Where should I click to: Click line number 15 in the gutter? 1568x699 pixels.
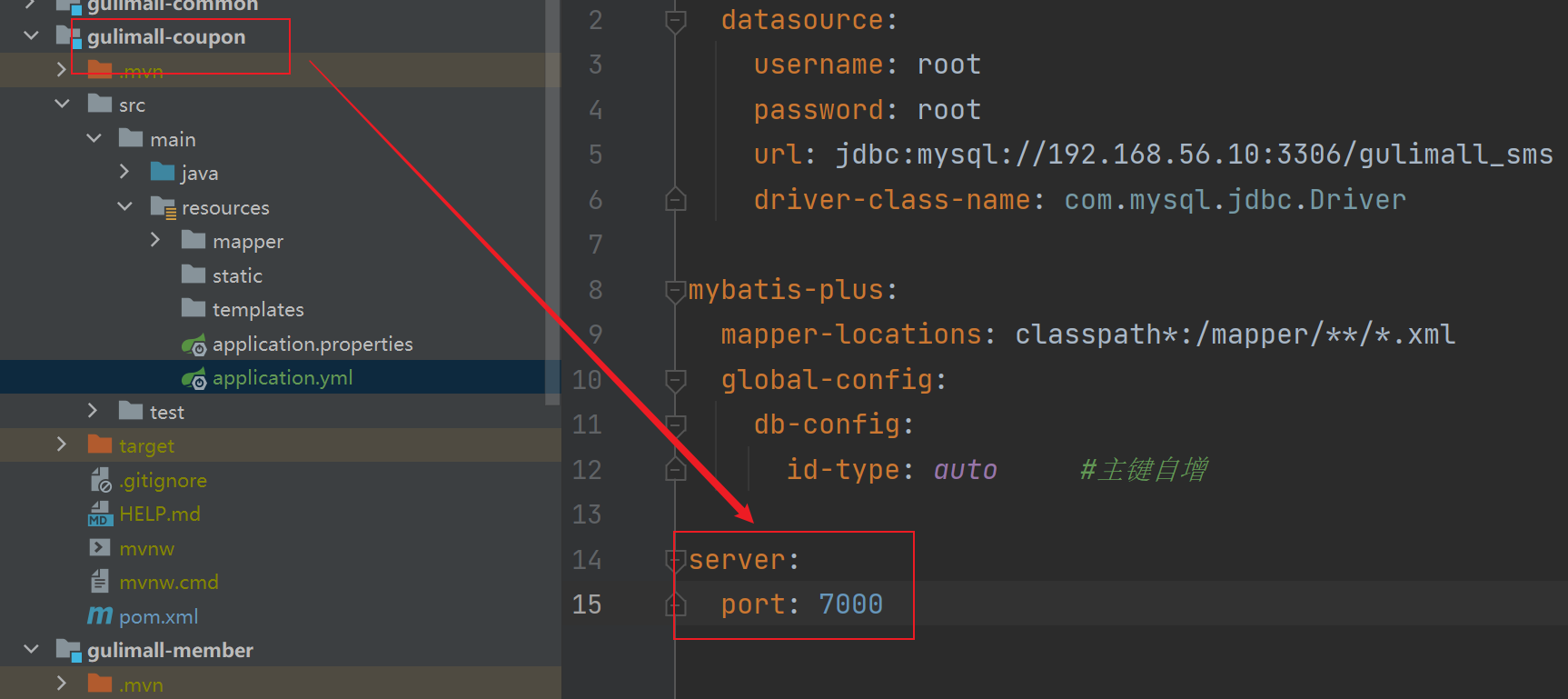587,604
